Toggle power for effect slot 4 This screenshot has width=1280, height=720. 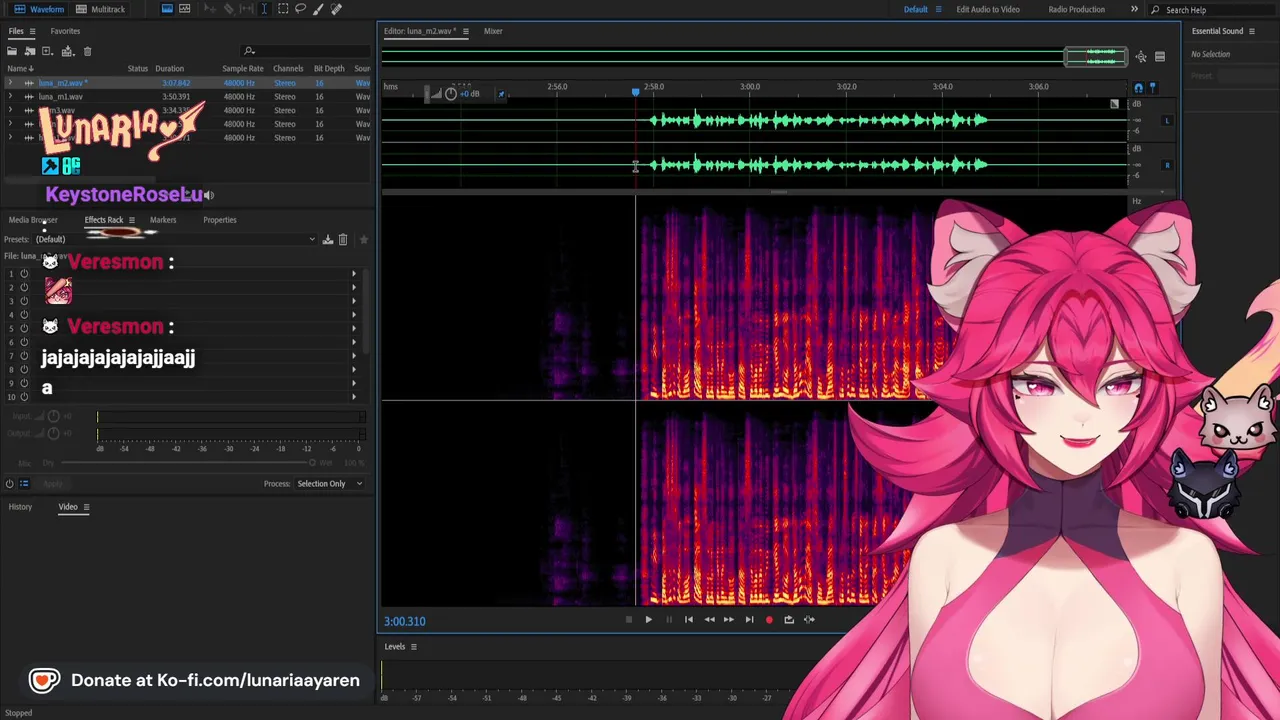(24, 314)
